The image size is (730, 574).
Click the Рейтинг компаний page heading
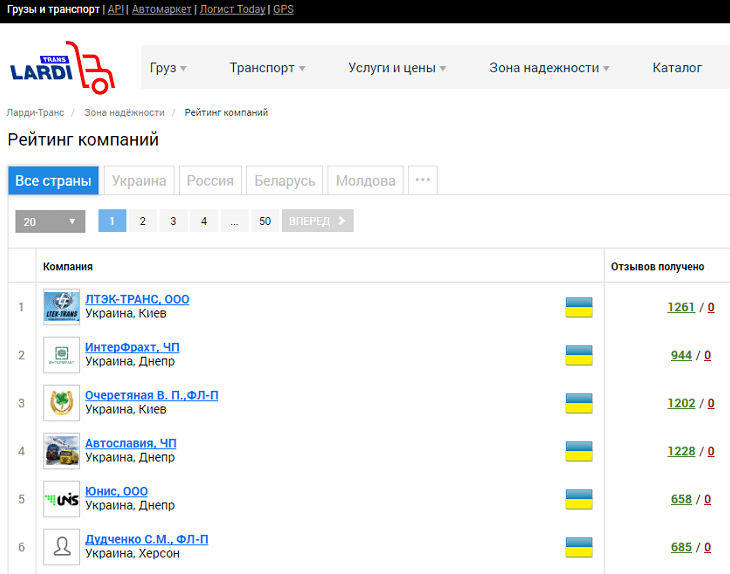(83, 140)
